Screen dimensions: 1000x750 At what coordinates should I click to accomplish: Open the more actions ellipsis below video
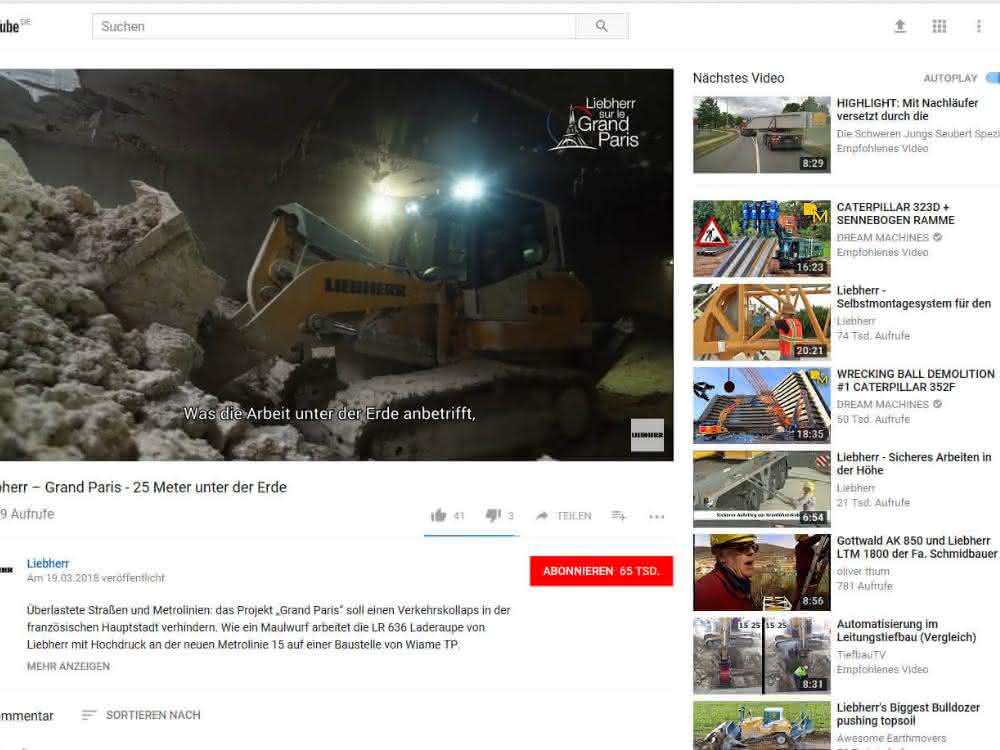coord(656,517)
